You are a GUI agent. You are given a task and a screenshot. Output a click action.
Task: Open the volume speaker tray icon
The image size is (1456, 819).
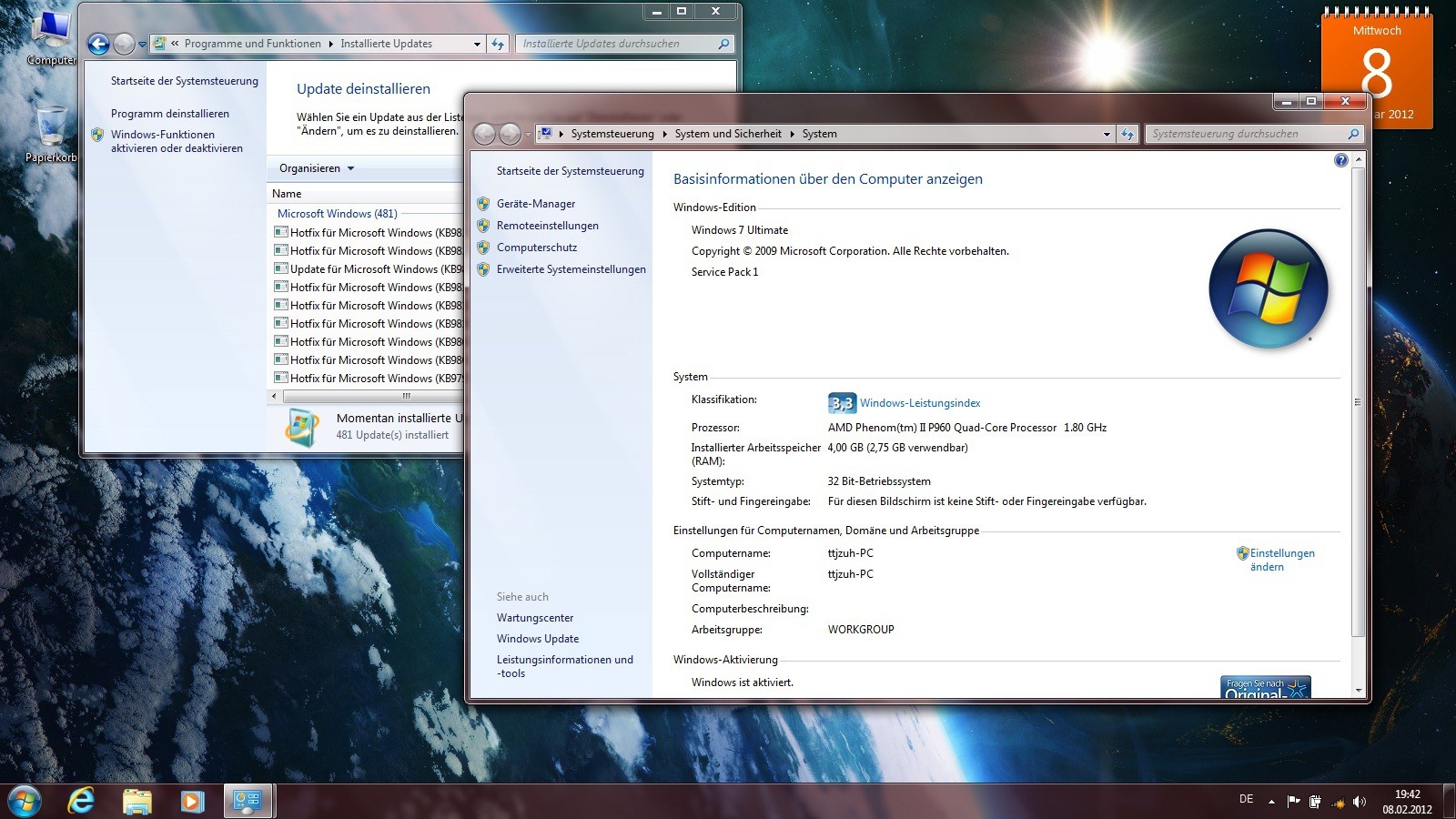pyautogui.click(x=1360, y=801)
